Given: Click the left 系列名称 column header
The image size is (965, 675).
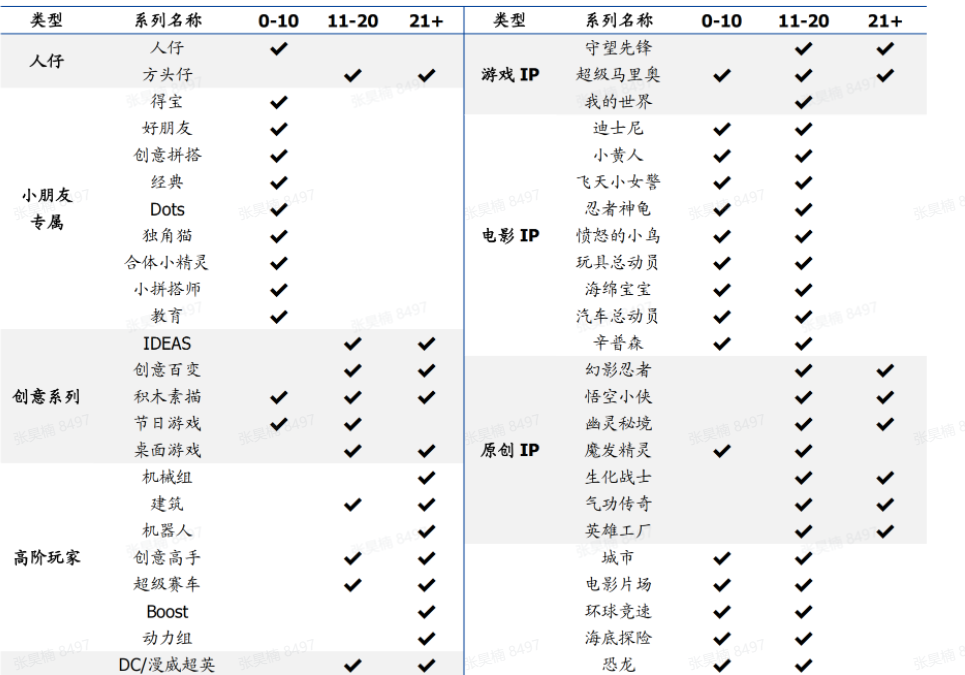Looking at the screenshot, I should [x=167, y=20].
